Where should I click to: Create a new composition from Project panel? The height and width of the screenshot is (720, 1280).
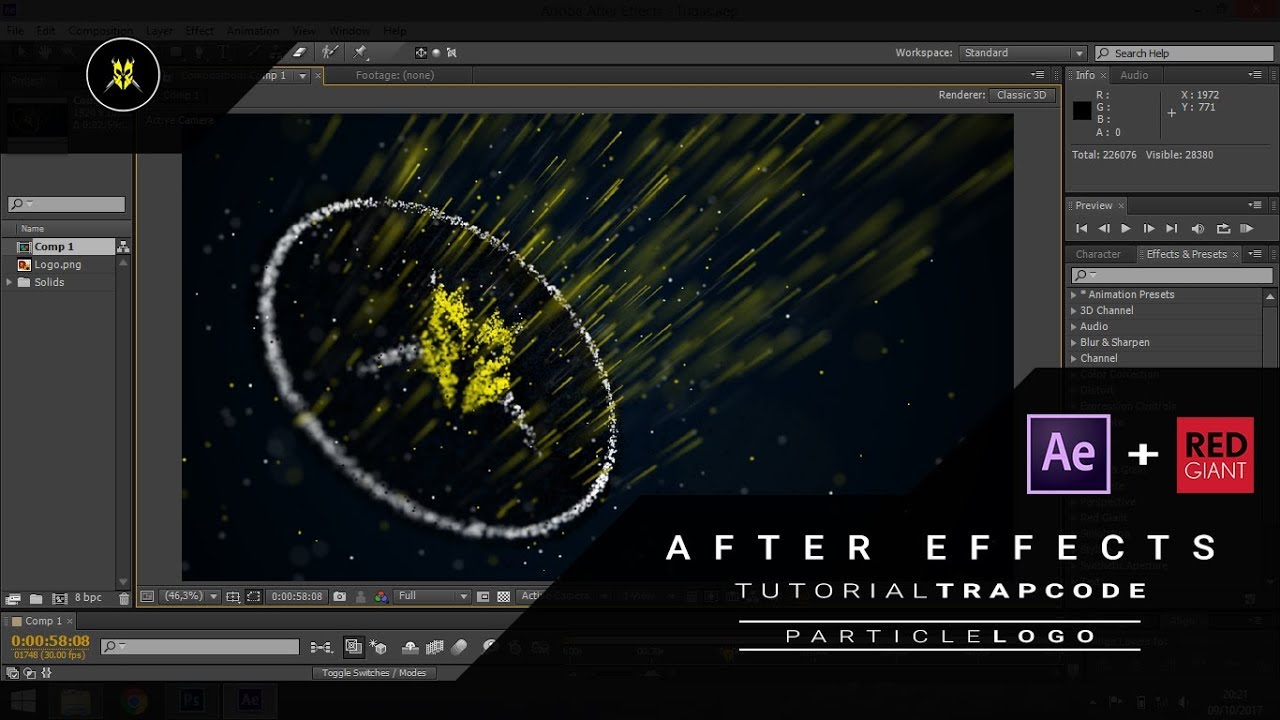59,598
